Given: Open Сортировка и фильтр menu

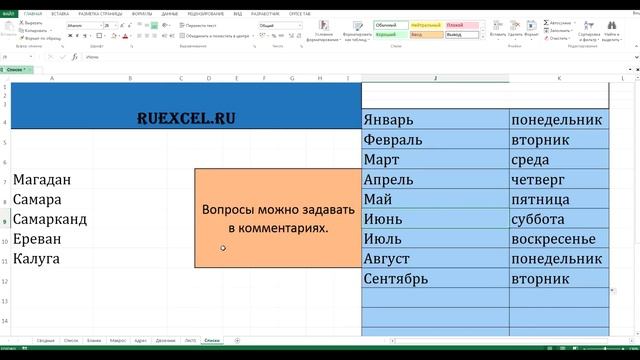Looking at the screenshot, I should click(x=589, y=31).
